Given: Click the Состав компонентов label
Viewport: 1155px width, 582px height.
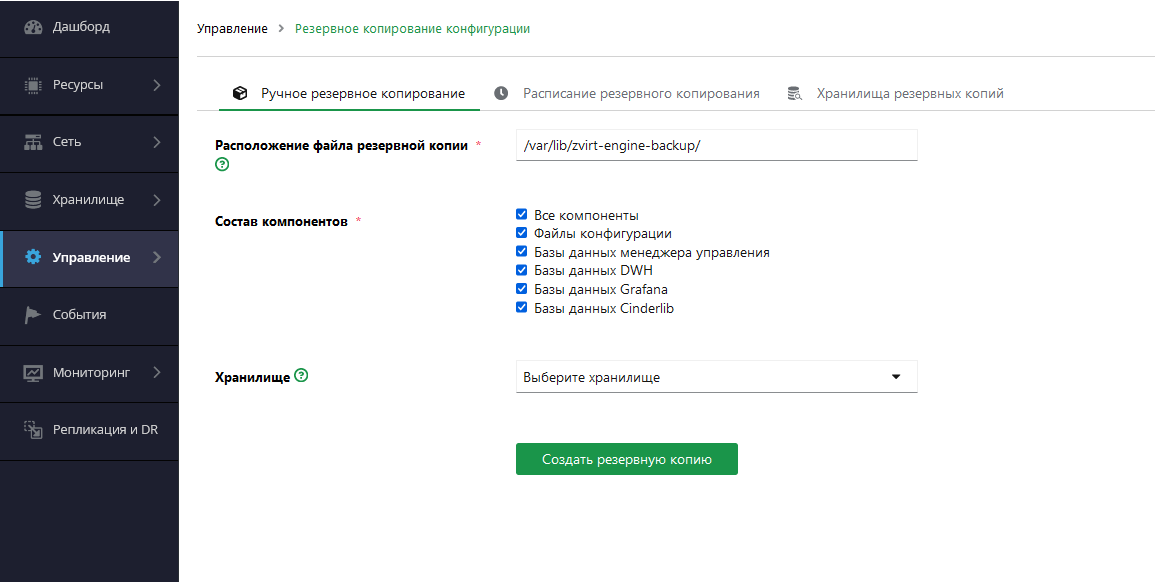Looking at the screenshot, I should 281,221.
